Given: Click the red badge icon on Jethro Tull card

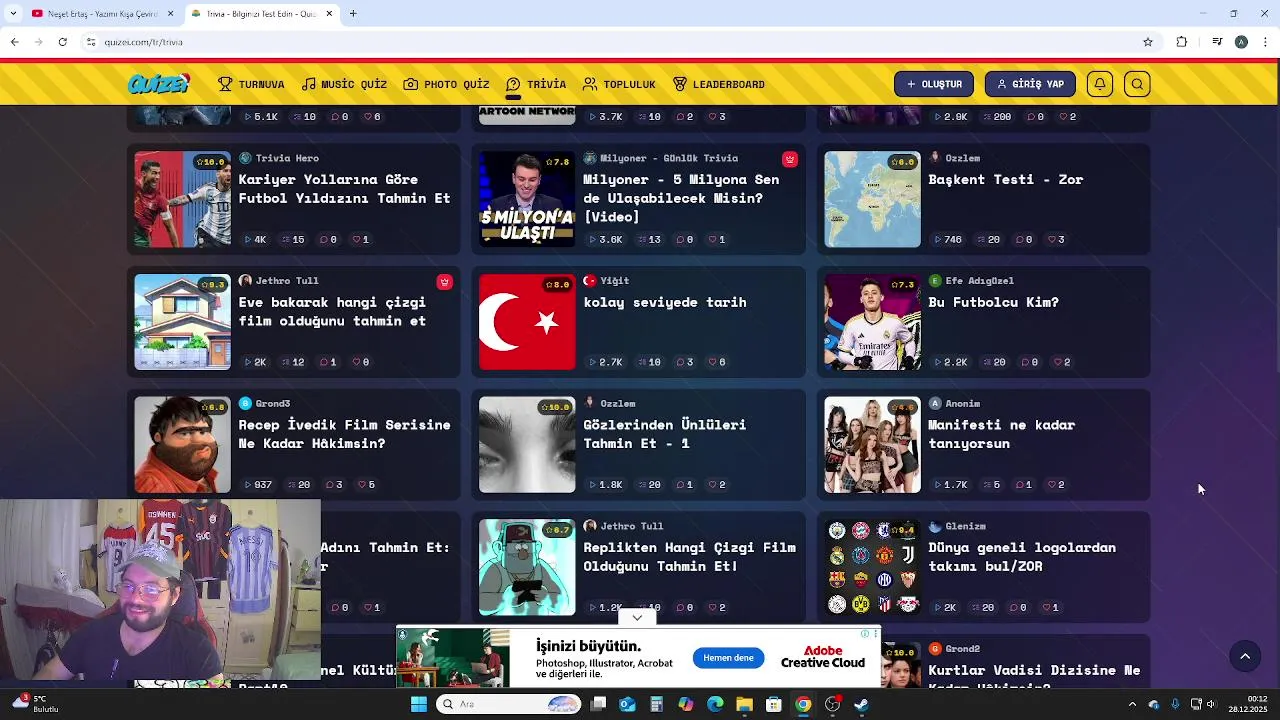Looking at the screenshot, I should click(x=445, y=282).
